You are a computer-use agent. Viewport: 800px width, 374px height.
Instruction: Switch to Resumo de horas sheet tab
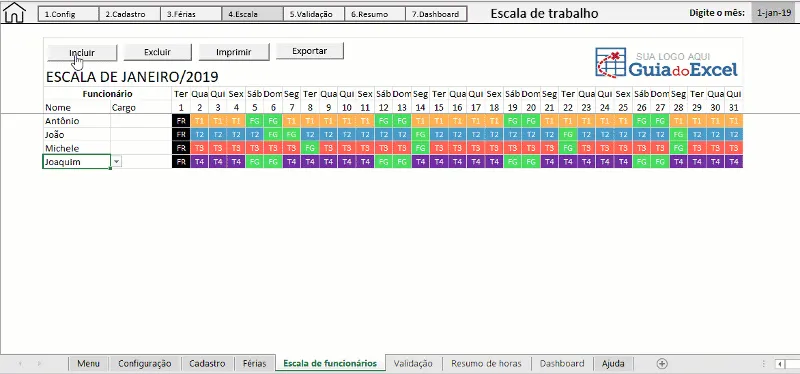click(x=486, y=363)
